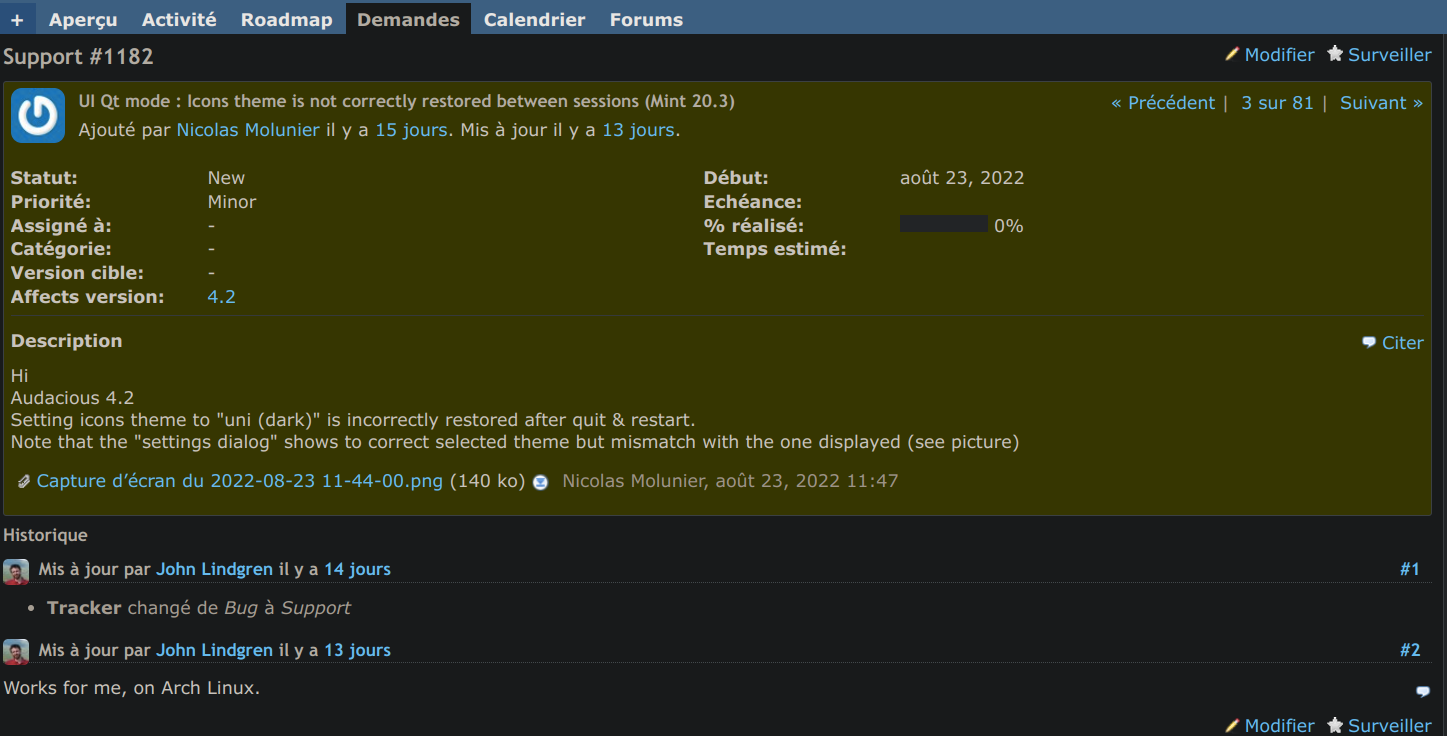Image resolution: width=1447 pixels, height=736 pixels.
Task: Click top Modifier pencil icon
Action: [1232, 55]
